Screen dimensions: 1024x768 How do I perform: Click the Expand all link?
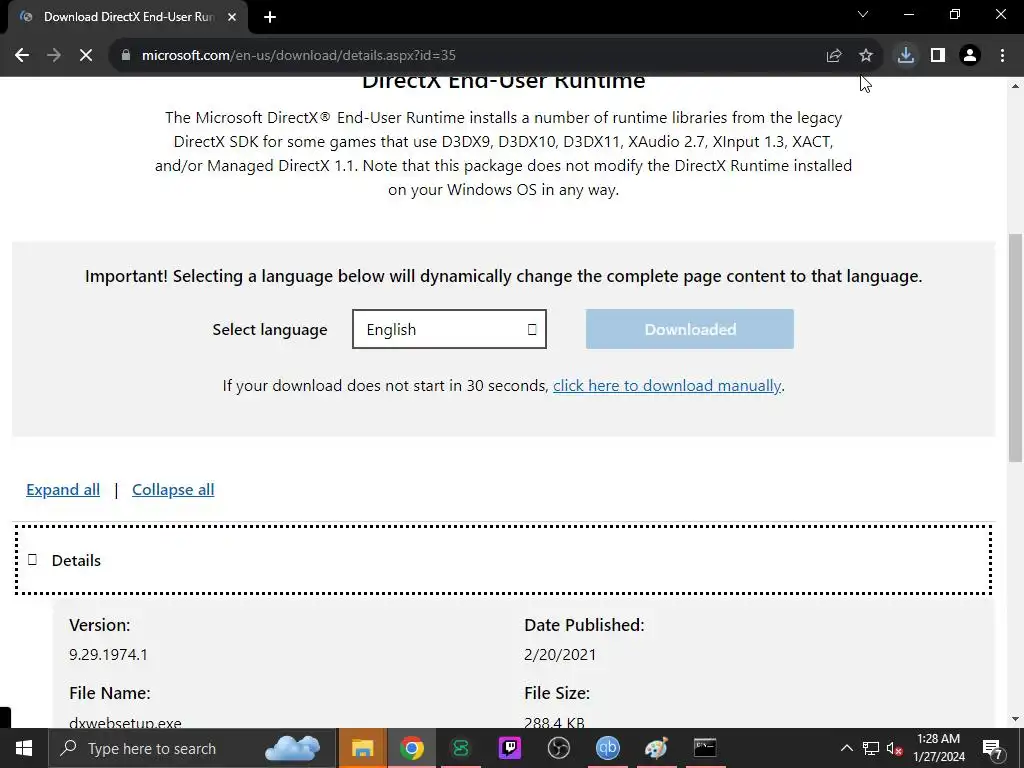pos(63,490)
